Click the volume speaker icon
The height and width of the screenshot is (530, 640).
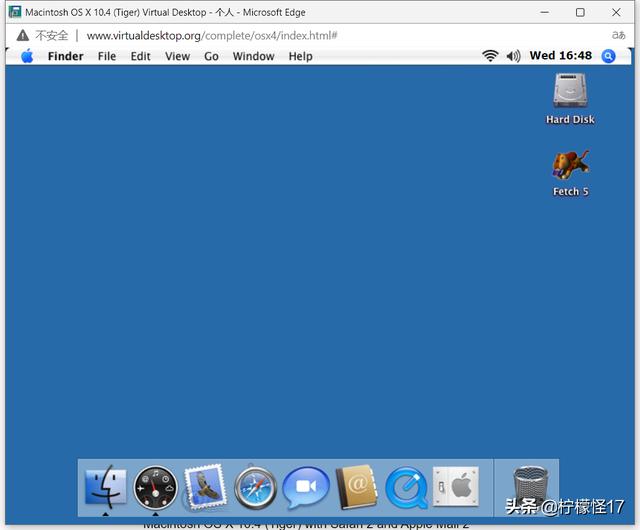(x=513, y=56)
